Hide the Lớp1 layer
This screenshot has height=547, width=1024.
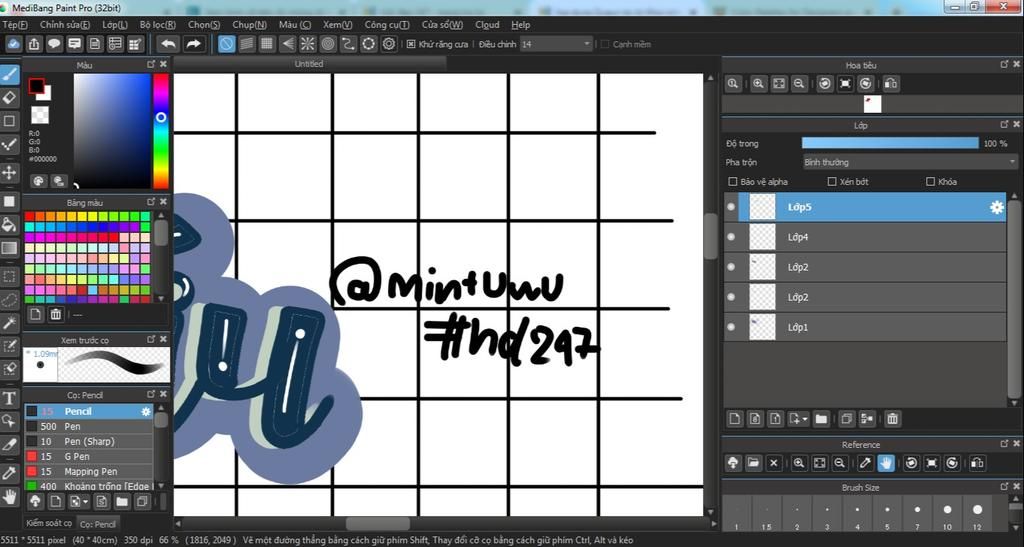[731, 327]
